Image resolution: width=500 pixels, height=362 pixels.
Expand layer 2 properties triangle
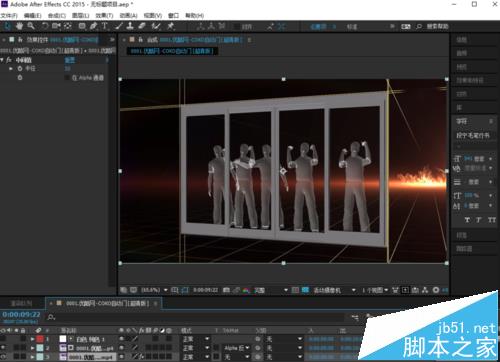click(x=32, y=348)
